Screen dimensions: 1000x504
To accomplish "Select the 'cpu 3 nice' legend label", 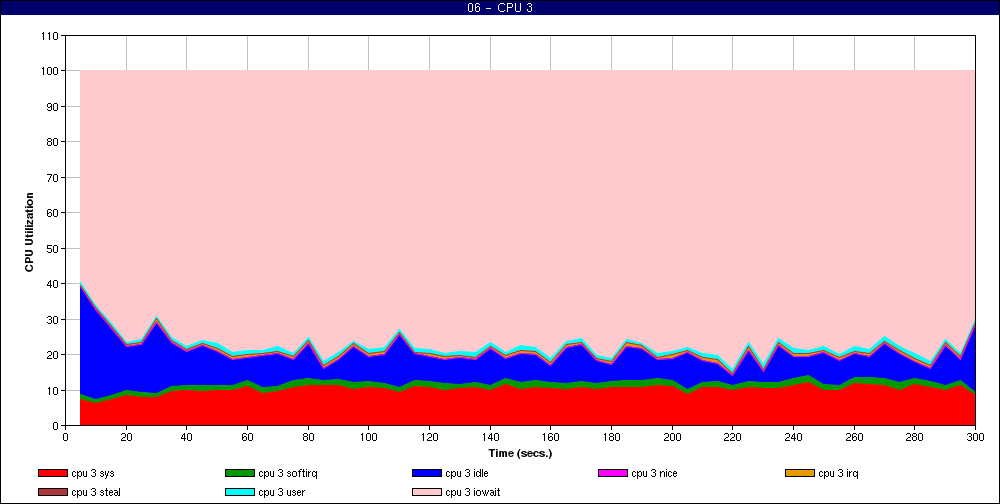I will click(x=654, y=473).
